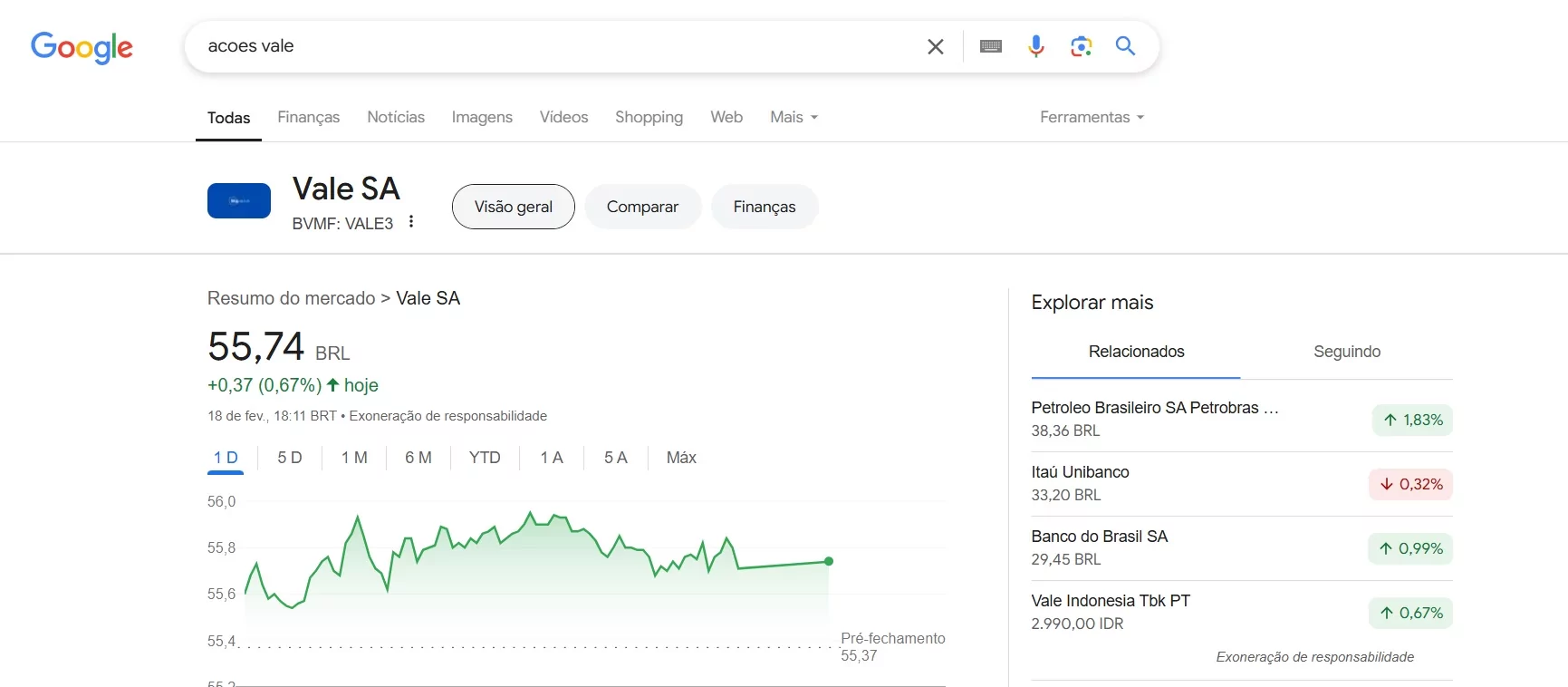Start voice search with microphone
This screenshot has width=1568, height=687.
click(x=1036, y=46)
